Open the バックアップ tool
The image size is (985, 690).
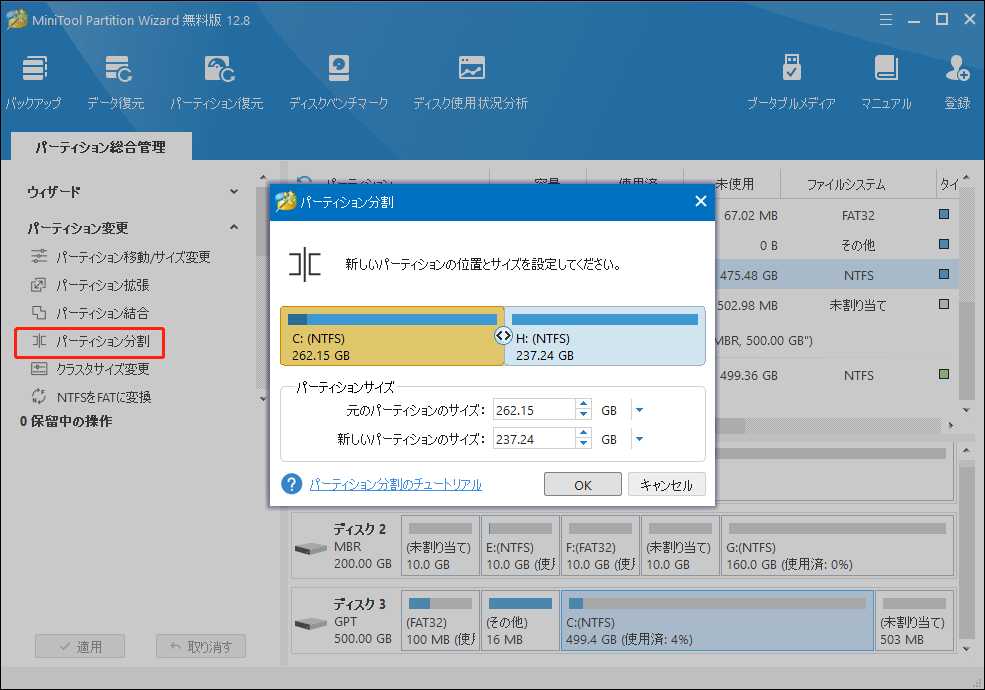coord(34,82)
